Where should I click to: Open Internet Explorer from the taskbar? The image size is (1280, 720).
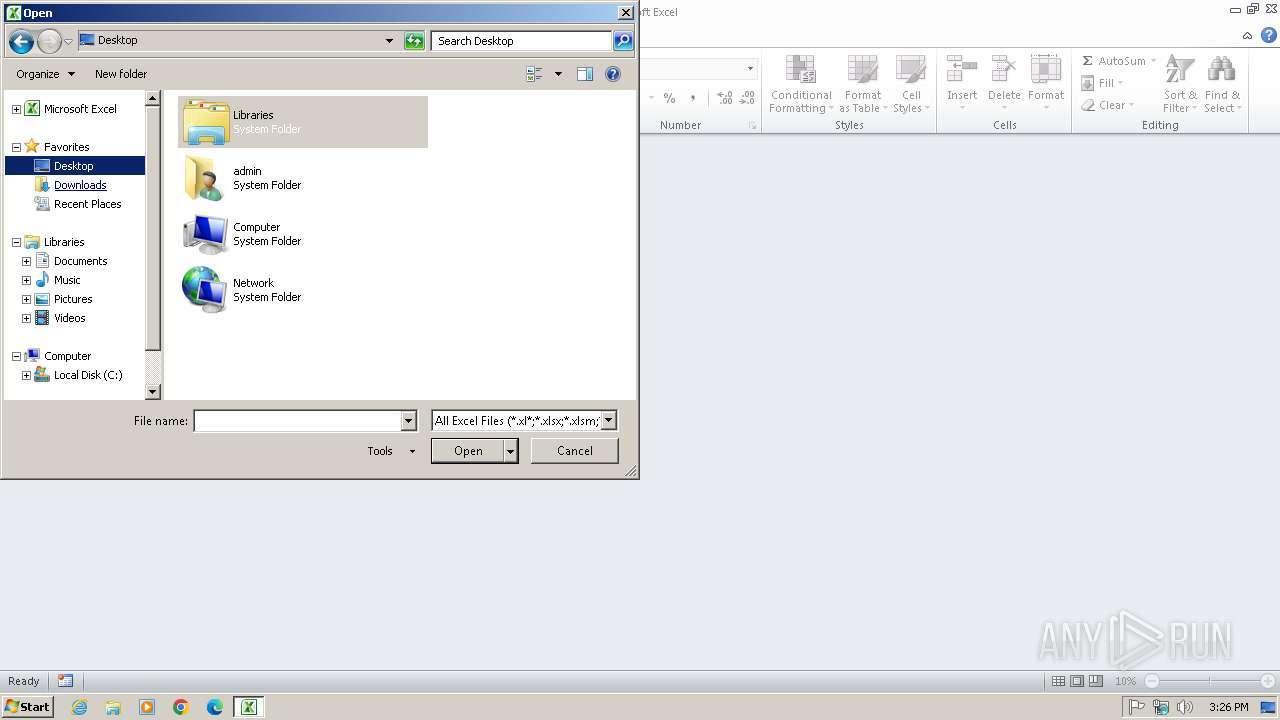pyautogui.click(x=79, y=707)
